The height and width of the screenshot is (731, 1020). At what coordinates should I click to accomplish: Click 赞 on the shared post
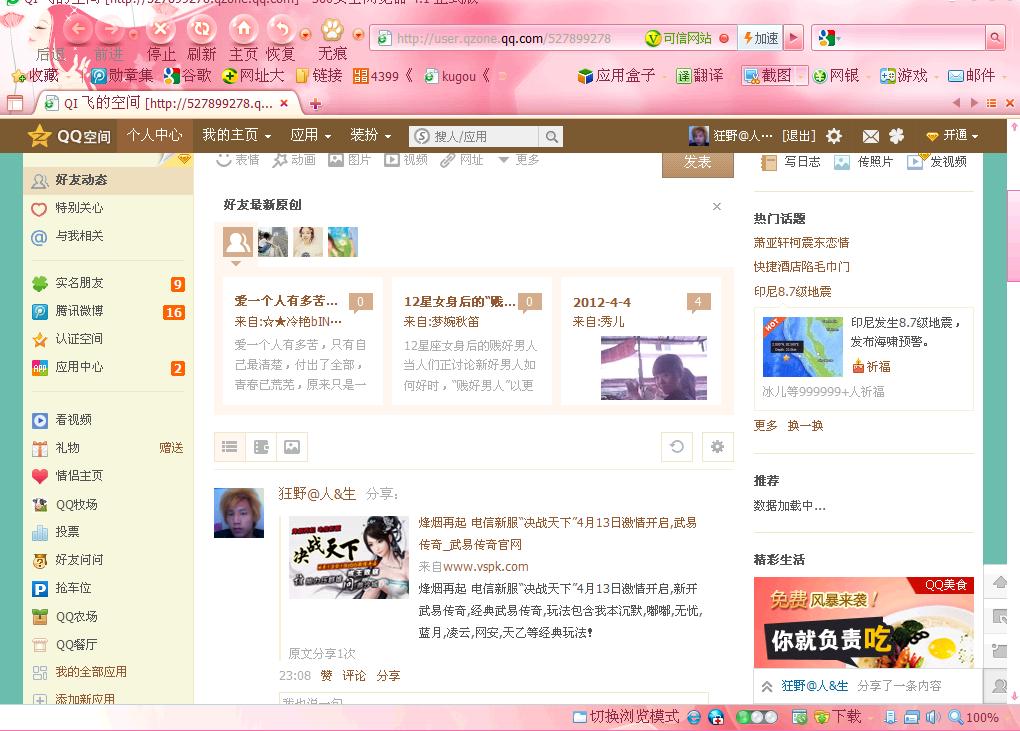tap(326, 676)
